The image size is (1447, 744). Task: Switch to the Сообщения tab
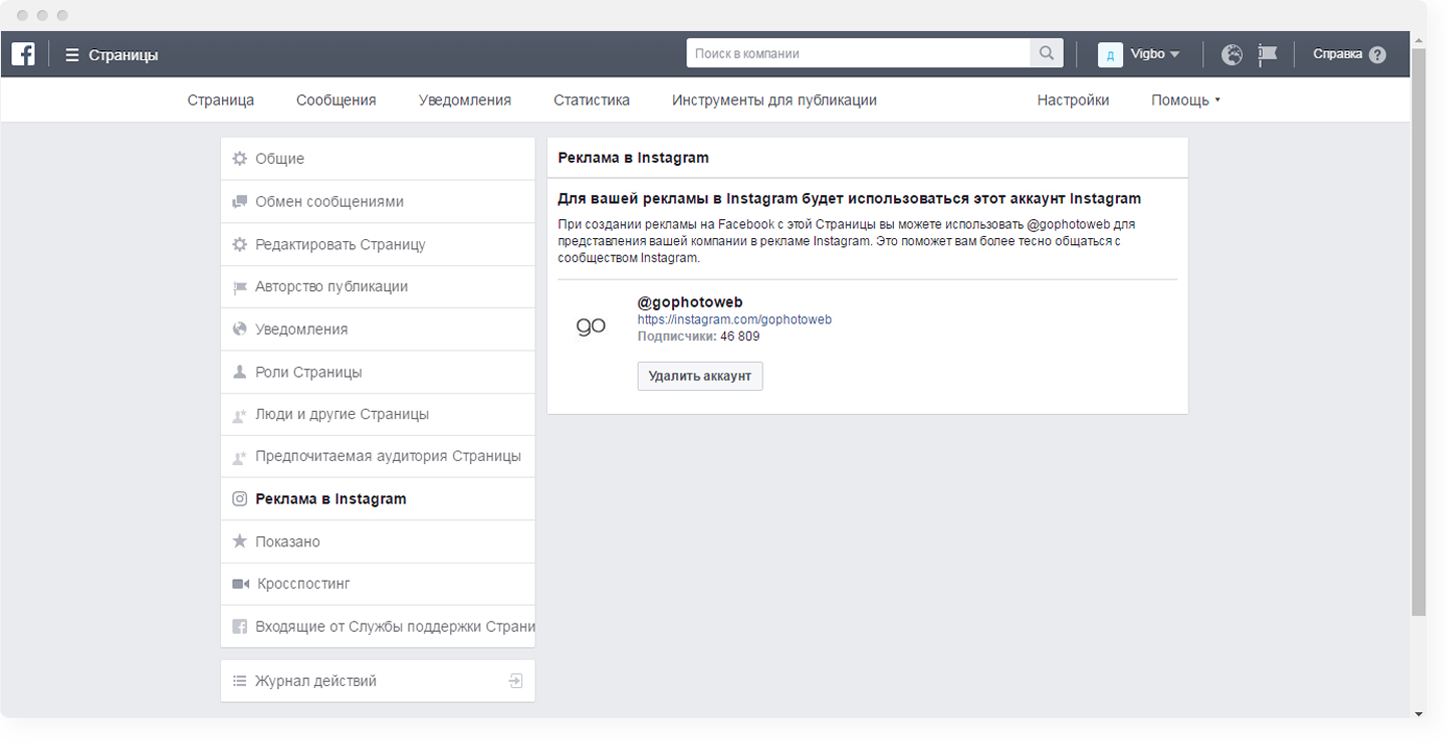[336, 100]
